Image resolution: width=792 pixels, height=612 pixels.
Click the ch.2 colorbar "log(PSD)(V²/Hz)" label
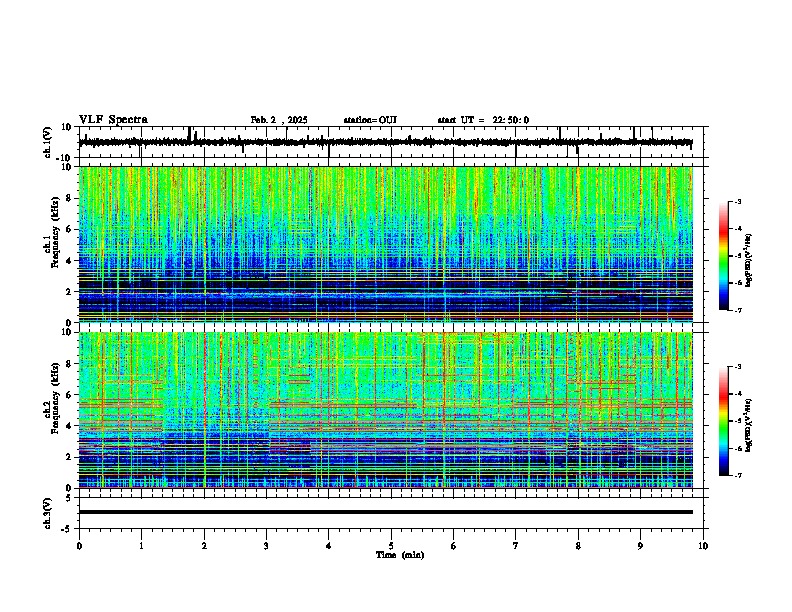point(748,425)
